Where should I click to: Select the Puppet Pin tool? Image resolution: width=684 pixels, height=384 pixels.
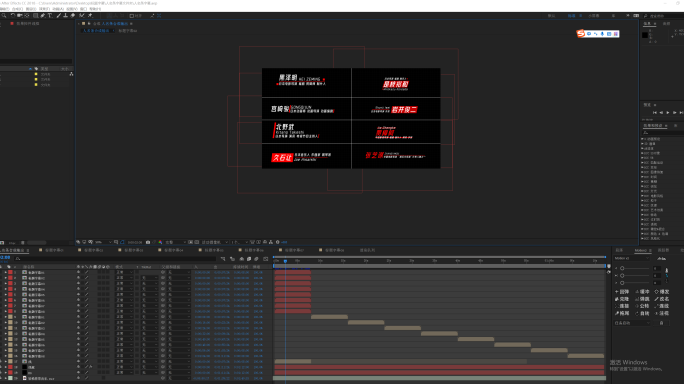90,15
